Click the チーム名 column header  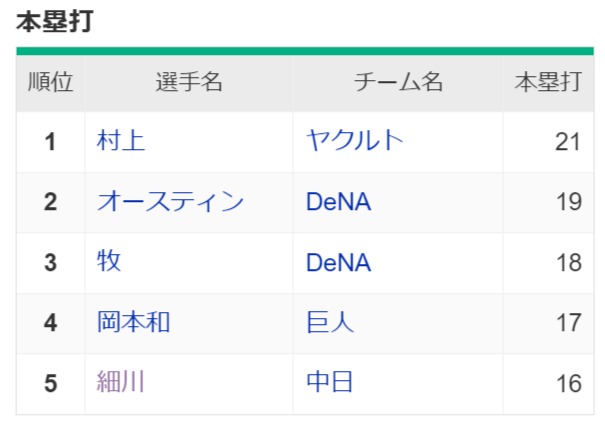coord(398,83)
